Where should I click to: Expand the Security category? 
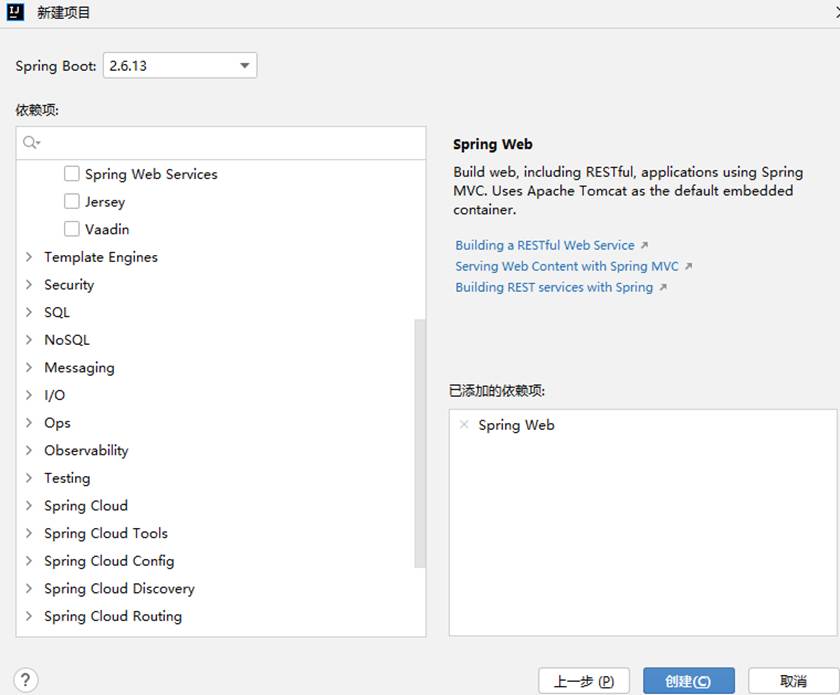coord(29,285)
